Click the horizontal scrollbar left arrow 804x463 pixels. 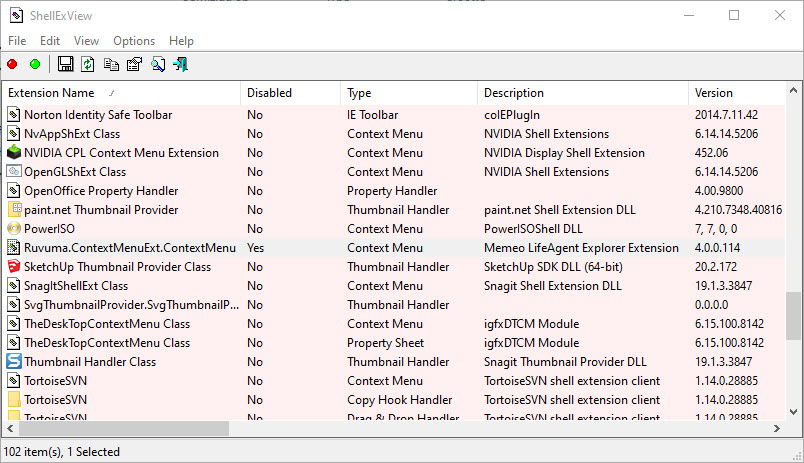coord(10,428)
